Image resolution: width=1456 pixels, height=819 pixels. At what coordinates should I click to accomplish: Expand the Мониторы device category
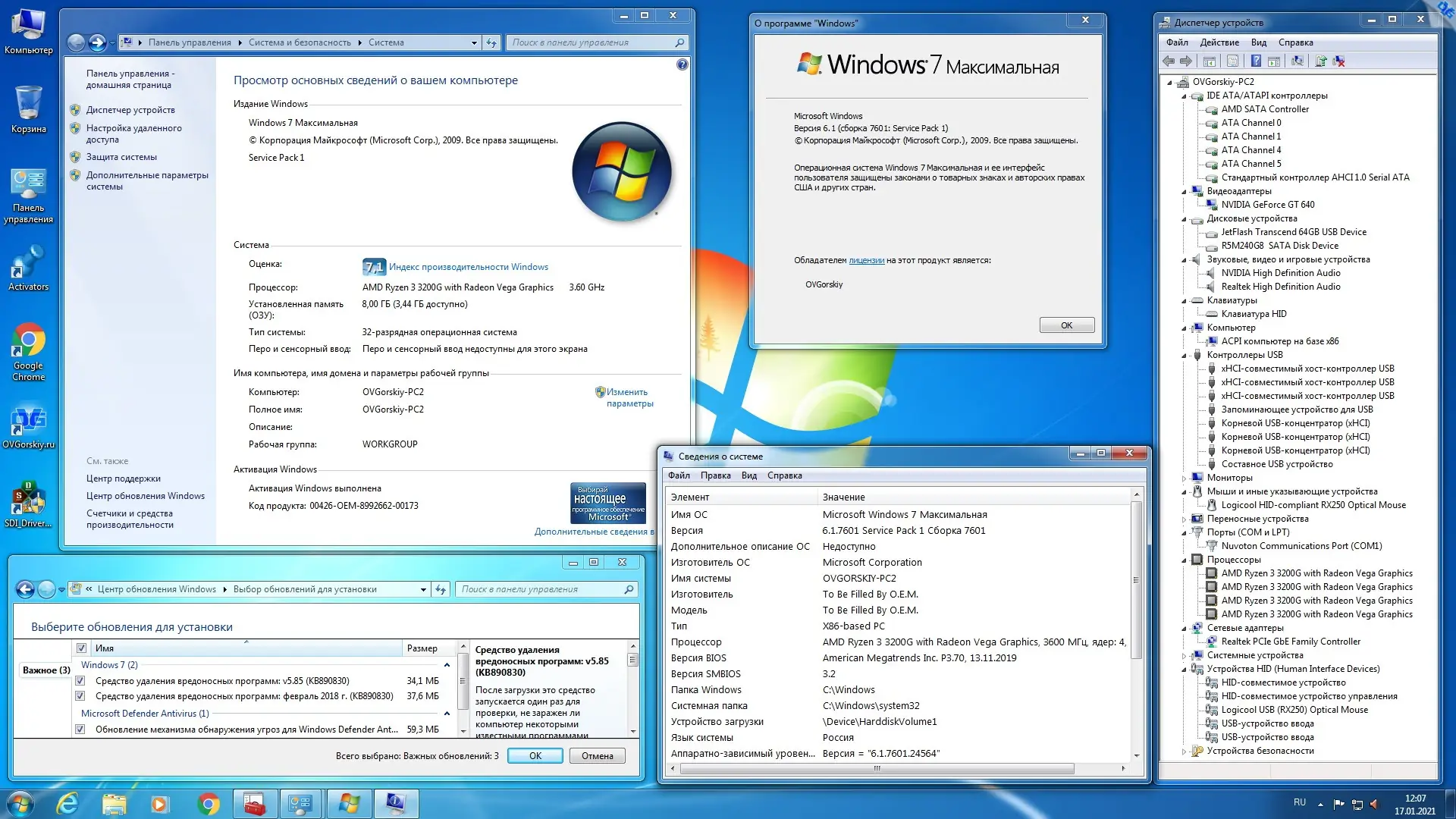tap(1185, 478)
